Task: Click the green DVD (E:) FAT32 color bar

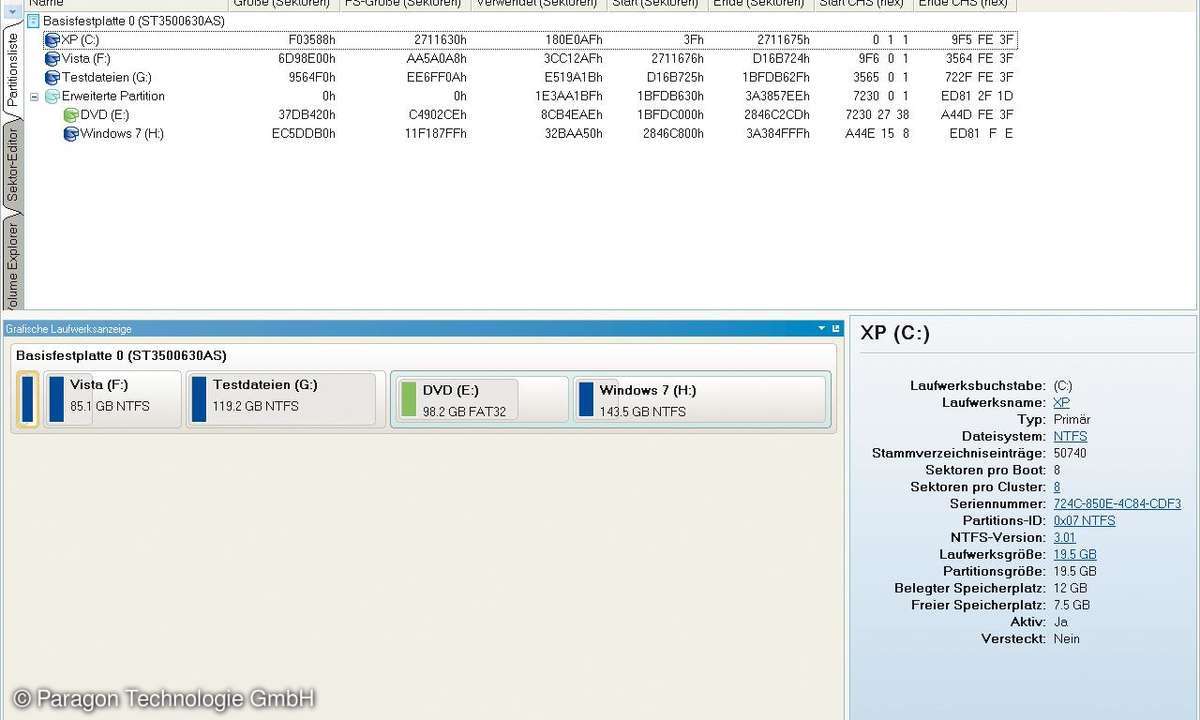Action: point(408,398)
